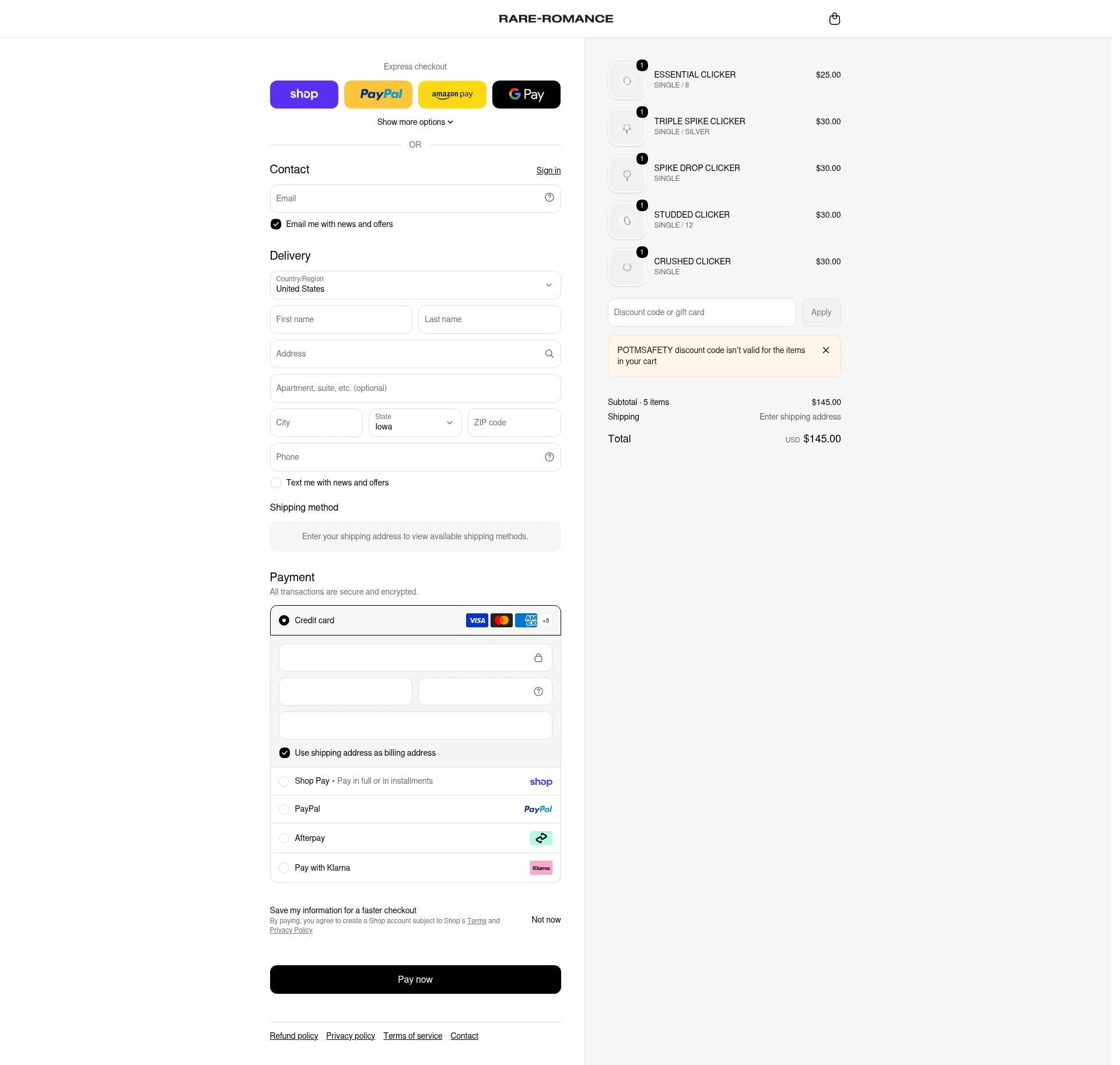Click the phone field help icon

coord(549,457)
